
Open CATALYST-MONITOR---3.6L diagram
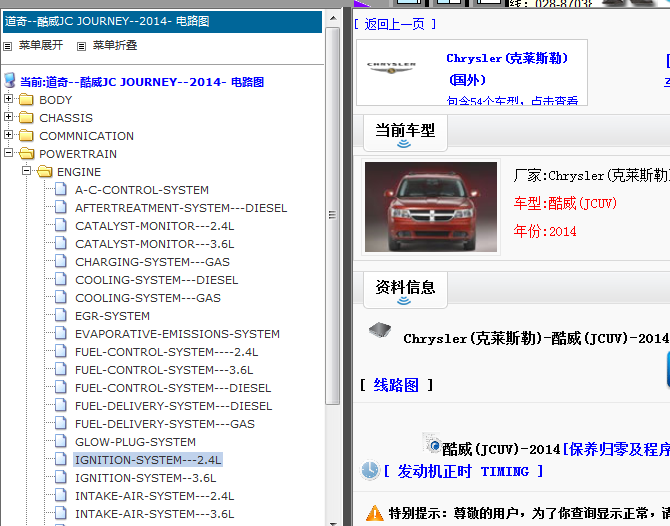coord(154,244)
